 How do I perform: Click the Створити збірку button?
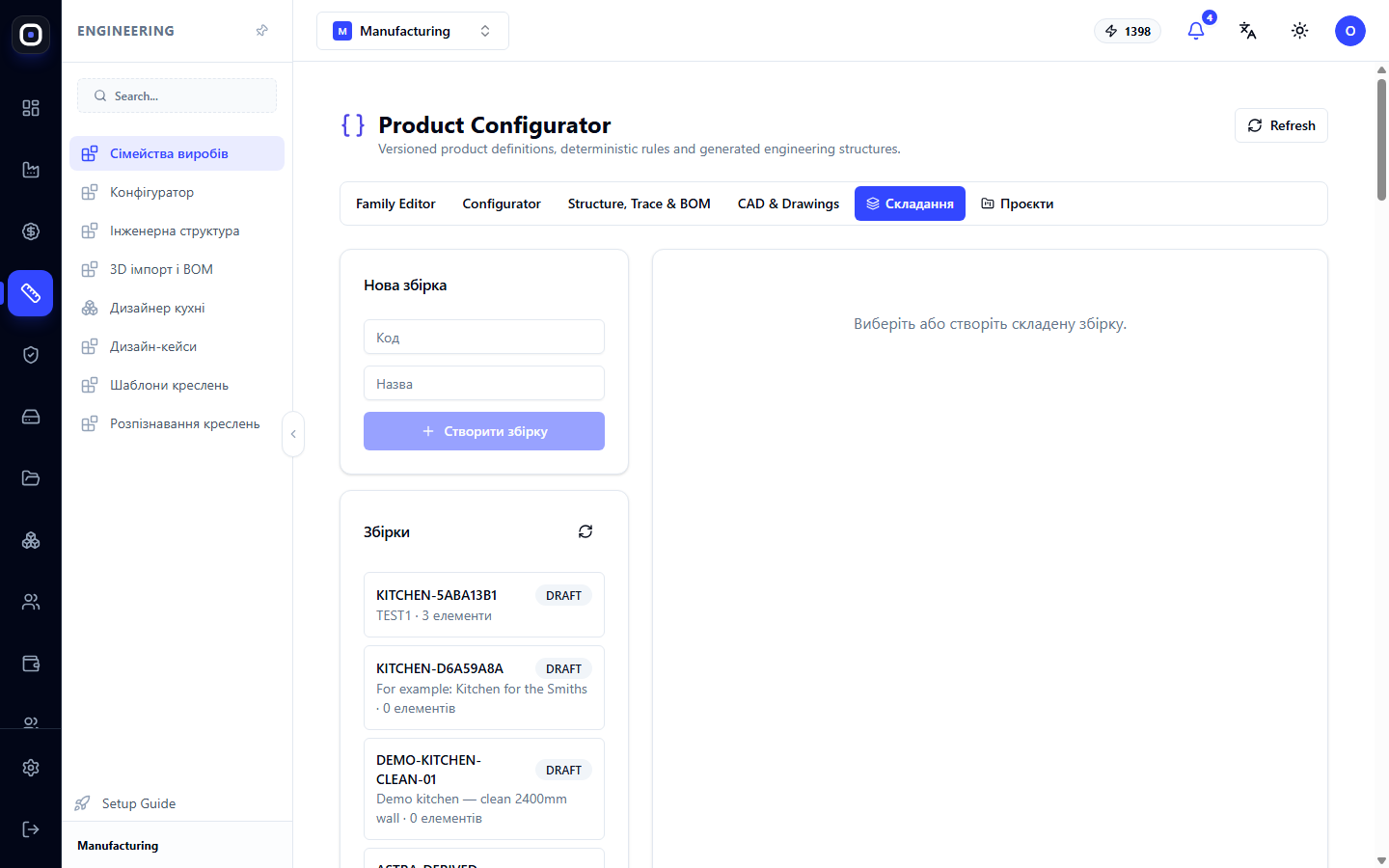[x=484, y=431]
